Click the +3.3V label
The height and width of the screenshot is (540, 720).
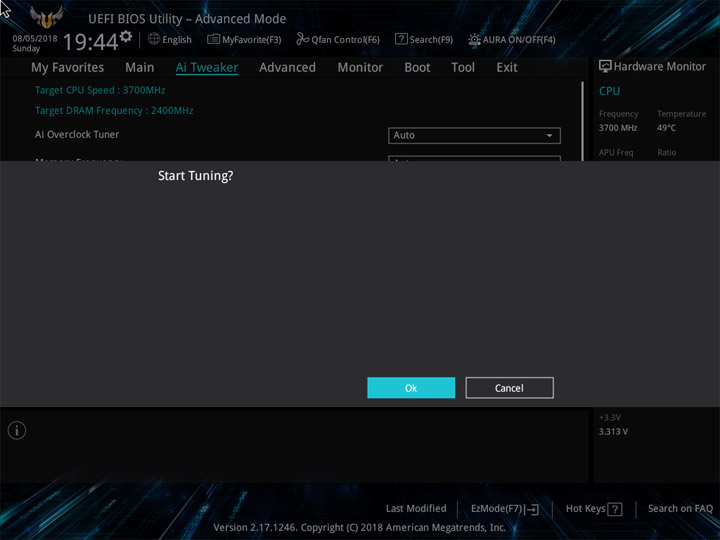tap(610, 417)
